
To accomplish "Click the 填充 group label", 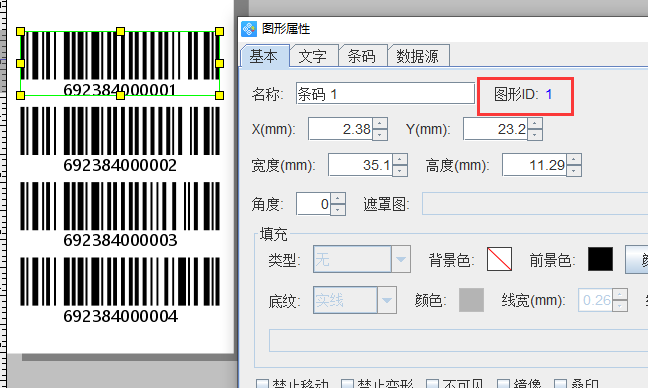I will [274, 234].
